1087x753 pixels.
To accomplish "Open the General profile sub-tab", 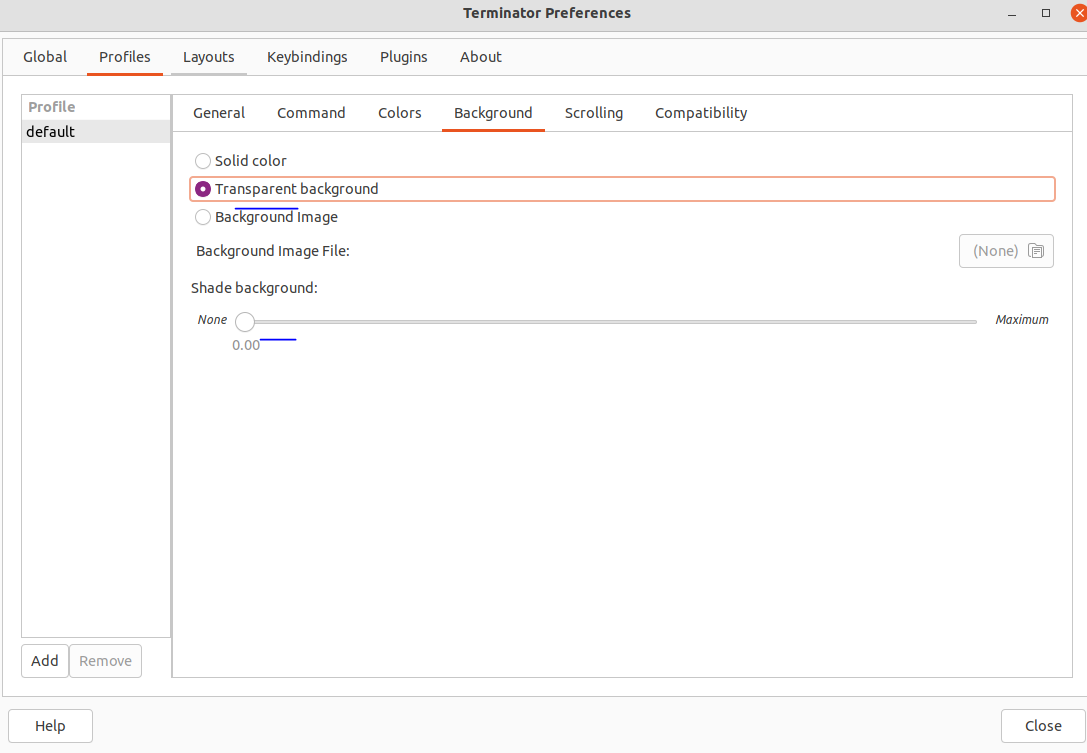I will [219, 113].
